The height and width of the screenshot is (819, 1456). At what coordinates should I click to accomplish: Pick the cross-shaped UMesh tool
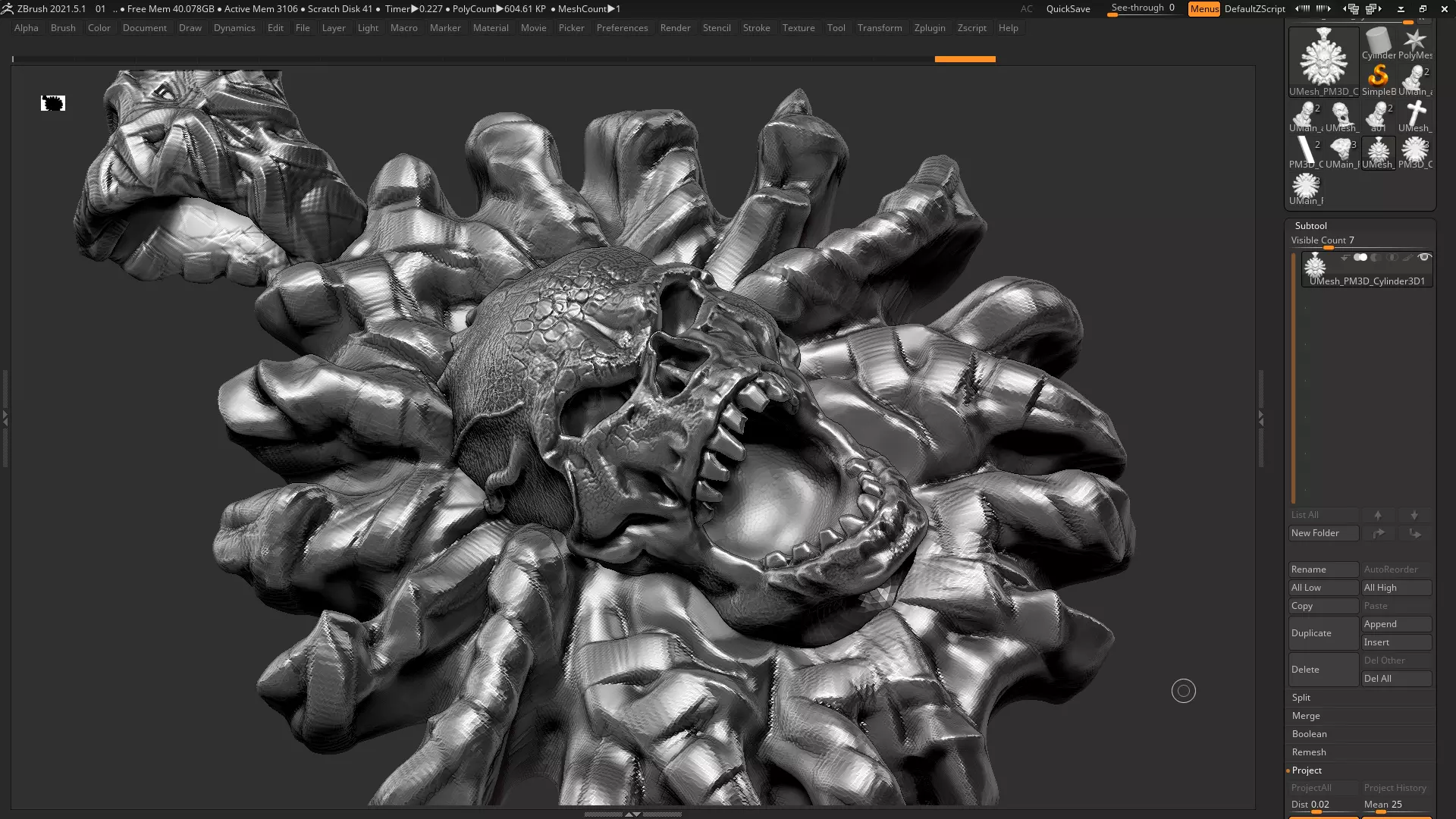point(1415,115)
